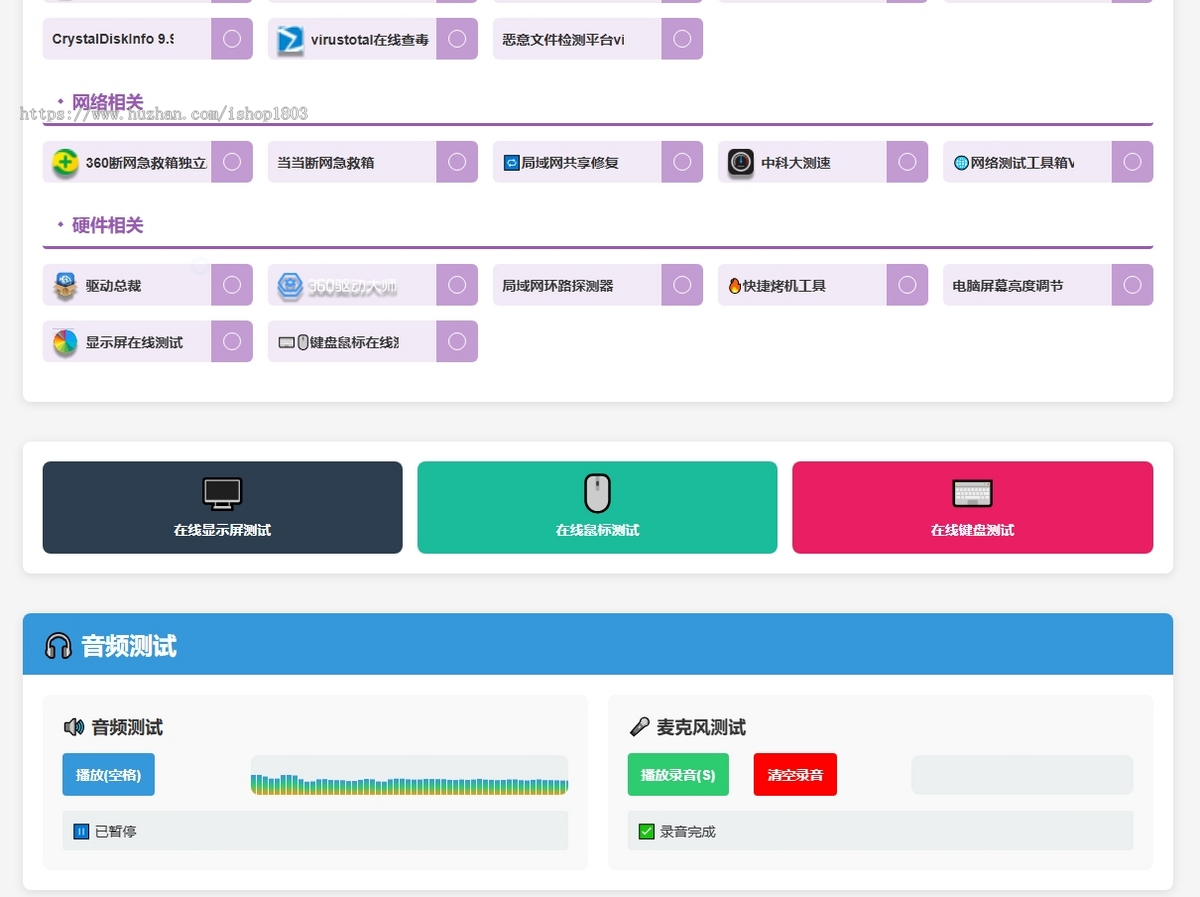Click the 硬件相关 section heading
Viewport: 1200px width, 897px height.
[x=107, y=225]
